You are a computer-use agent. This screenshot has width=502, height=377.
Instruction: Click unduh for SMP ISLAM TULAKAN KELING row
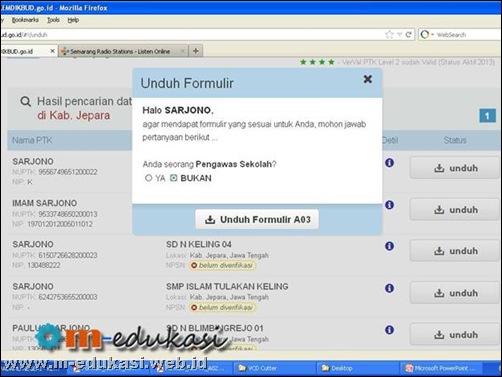(456, 293)
